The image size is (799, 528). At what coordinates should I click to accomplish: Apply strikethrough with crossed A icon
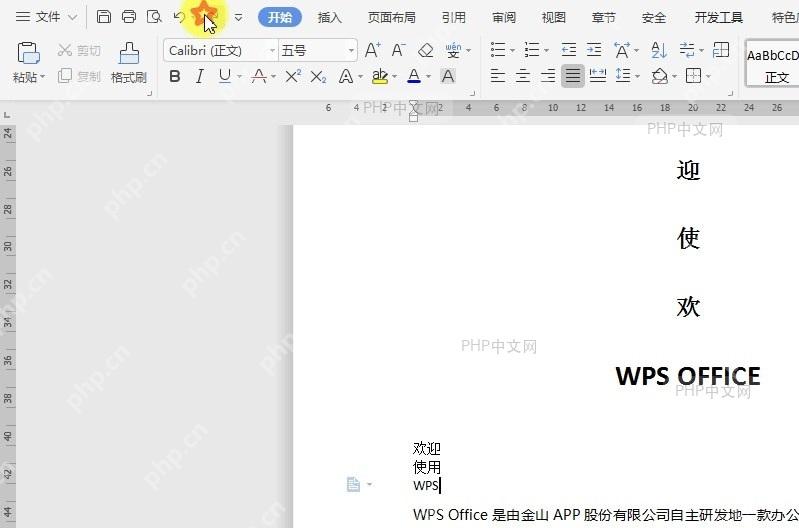tap(259, 76)
